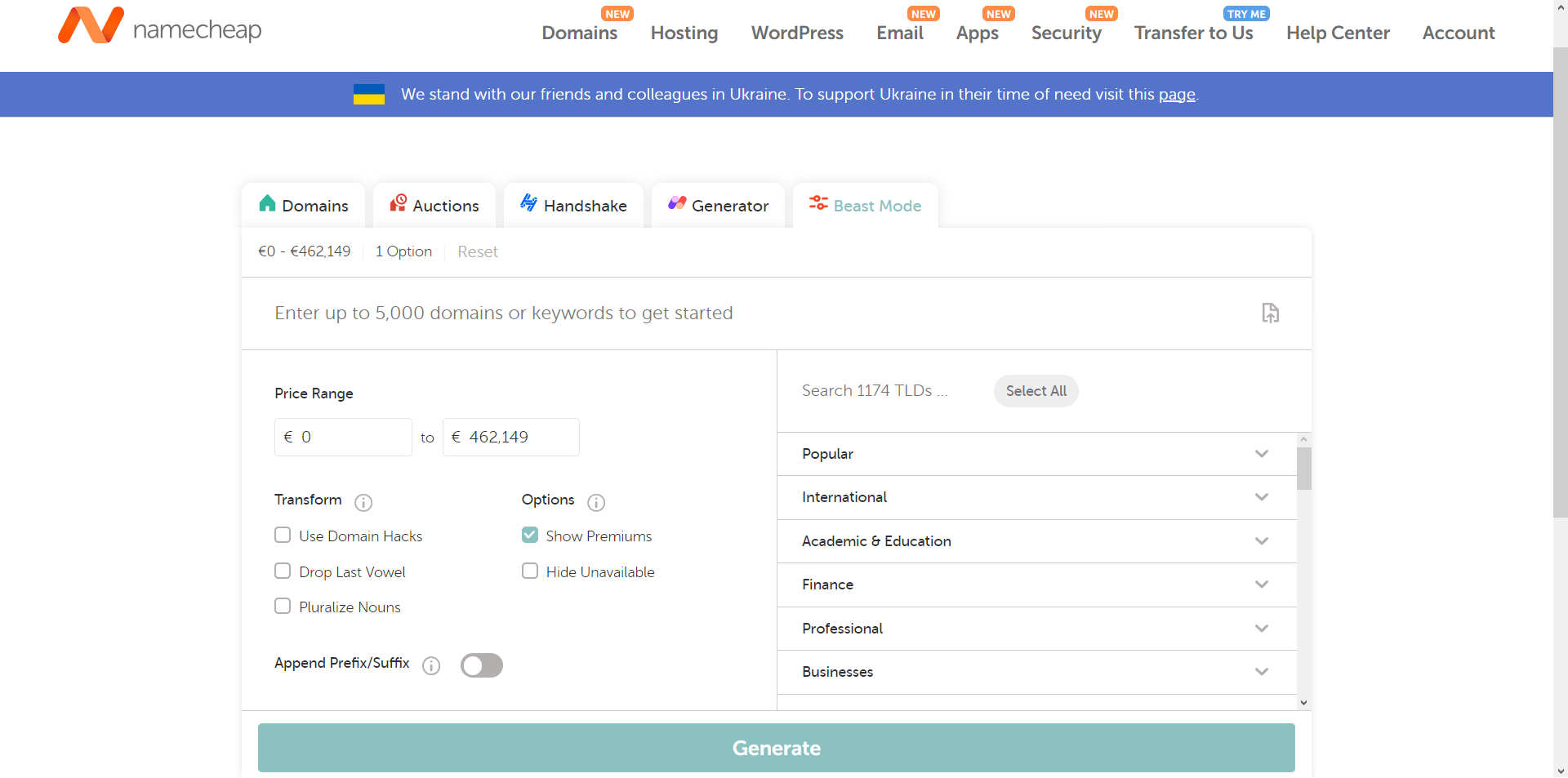Click the Auctions gavel icon
1568x778 pixels.
[399, 204]
